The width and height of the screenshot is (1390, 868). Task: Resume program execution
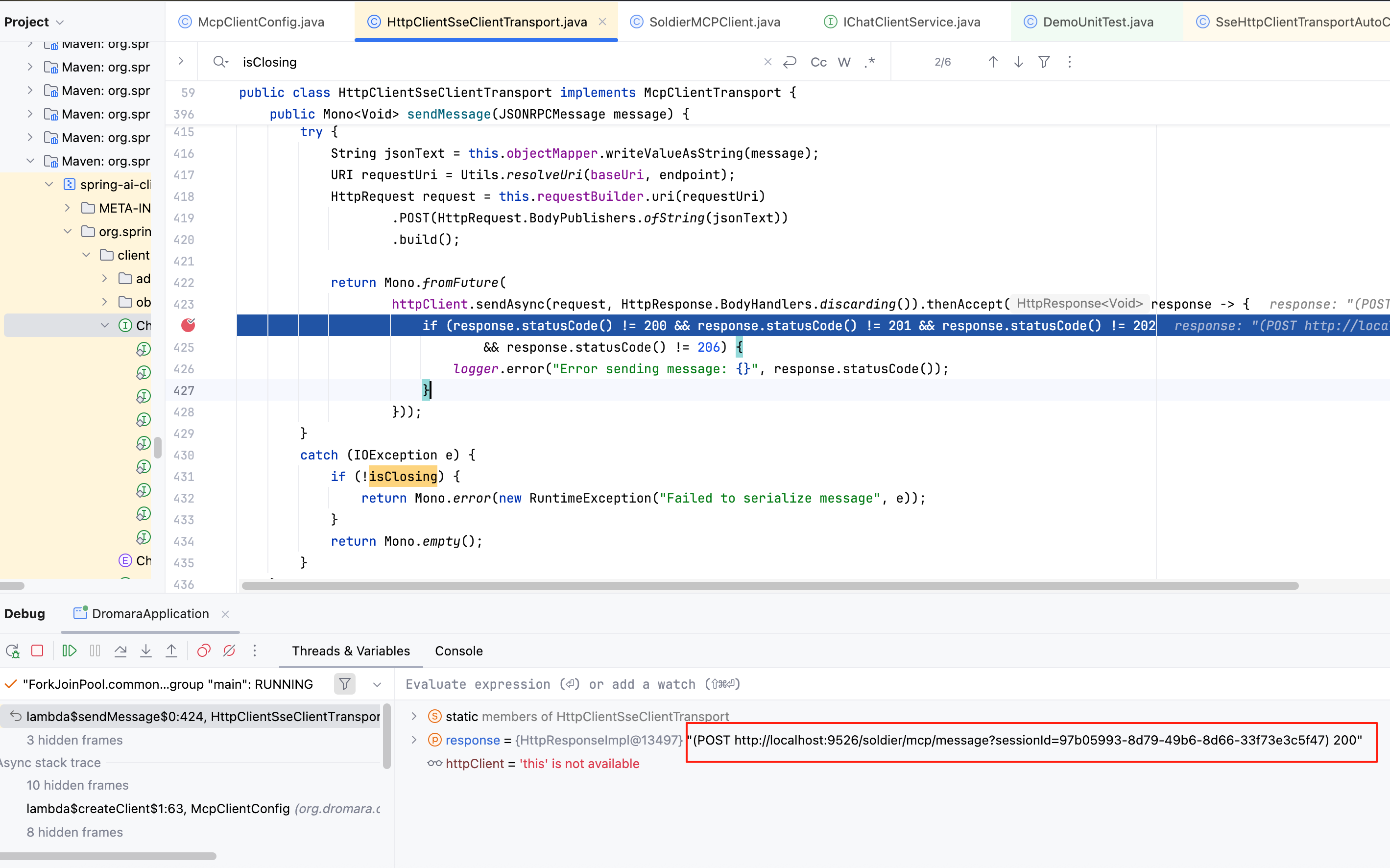70,651
